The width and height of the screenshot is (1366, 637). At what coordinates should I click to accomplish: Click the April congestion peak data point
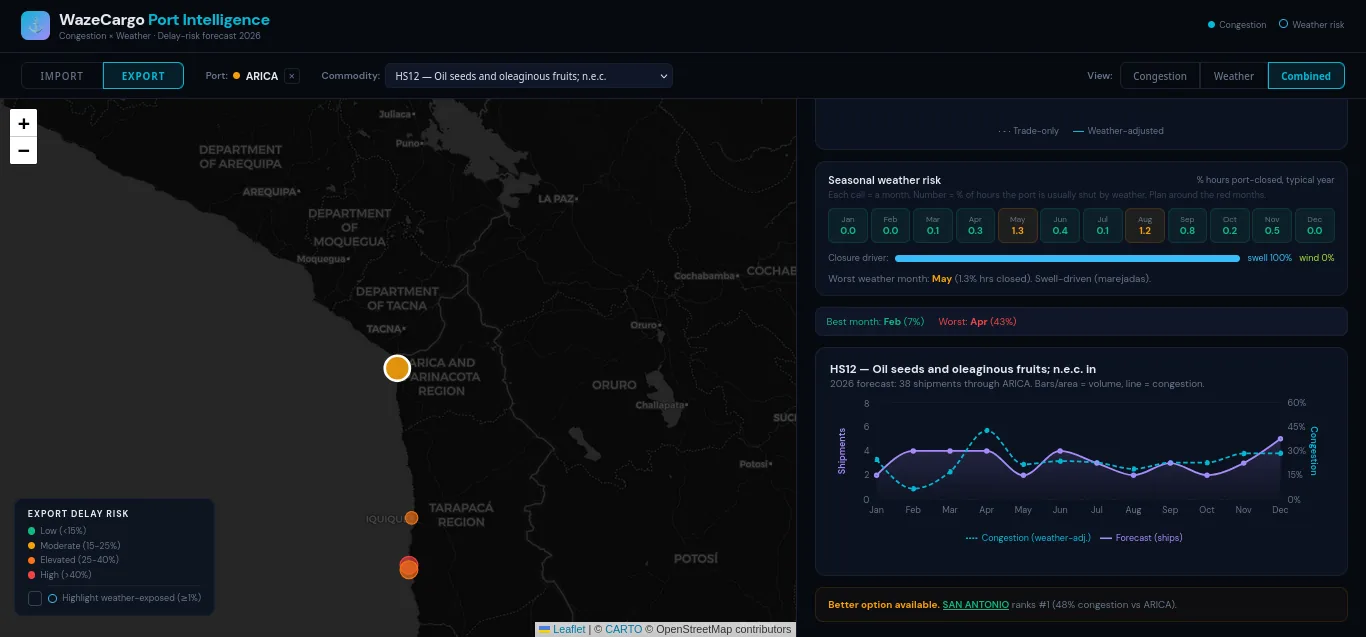[x=987, y=430]
